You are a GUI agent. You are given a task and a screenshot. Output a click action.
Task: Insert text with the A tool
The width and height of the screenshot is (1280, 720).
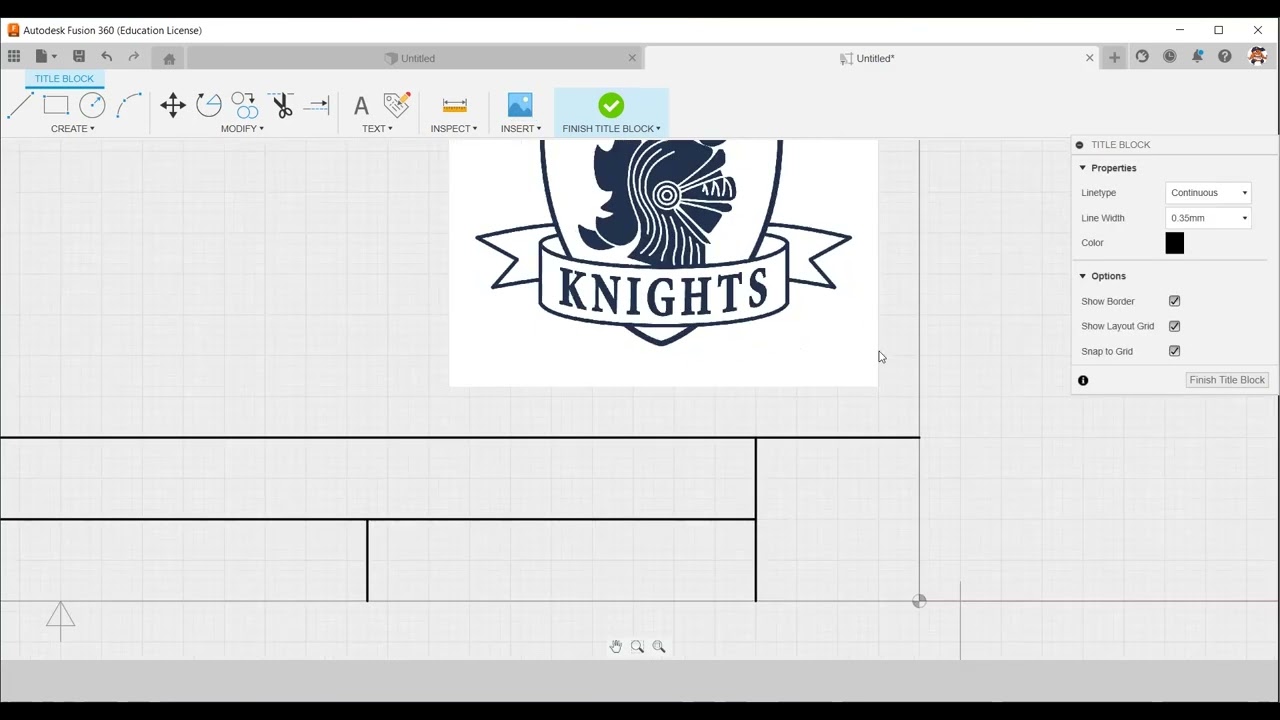[x=361, y=105]
